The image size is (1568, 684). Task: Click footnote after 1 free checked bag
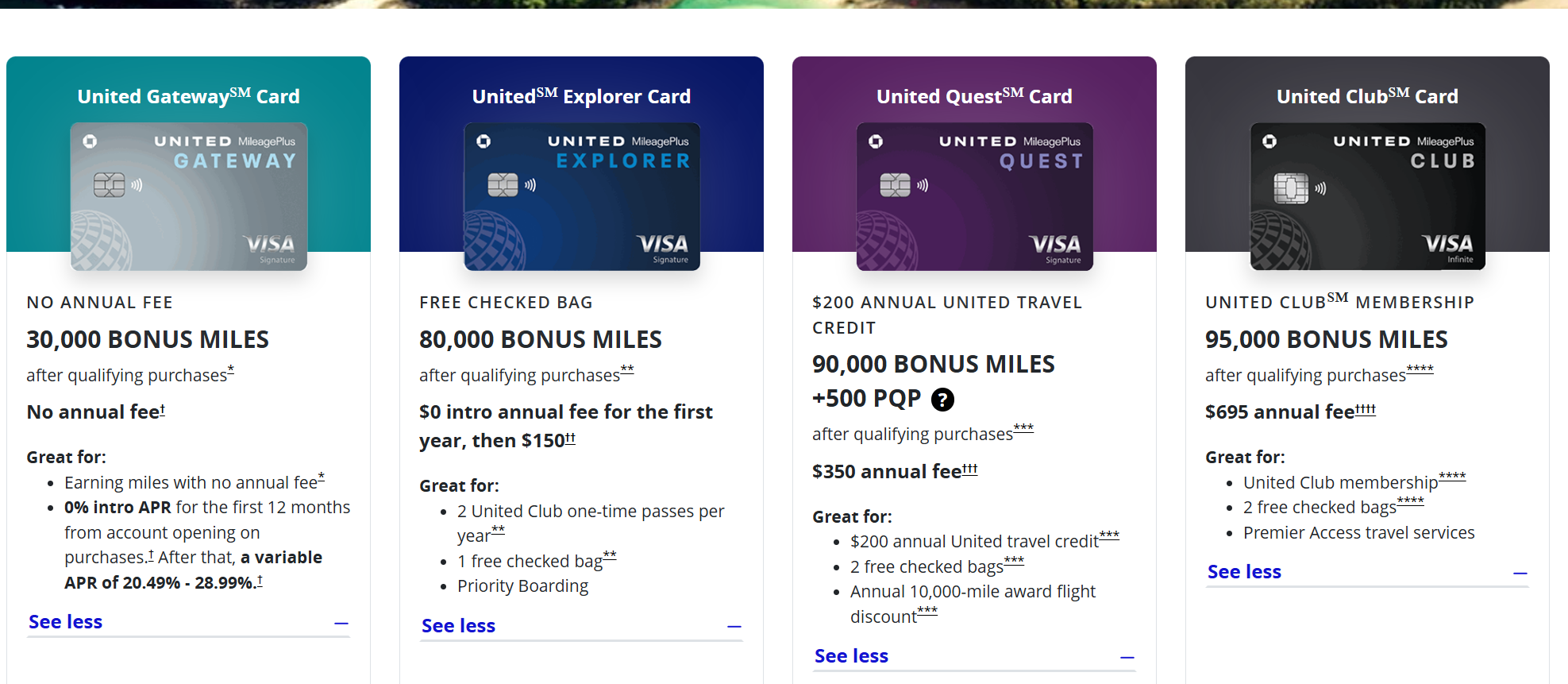point(610,555)
